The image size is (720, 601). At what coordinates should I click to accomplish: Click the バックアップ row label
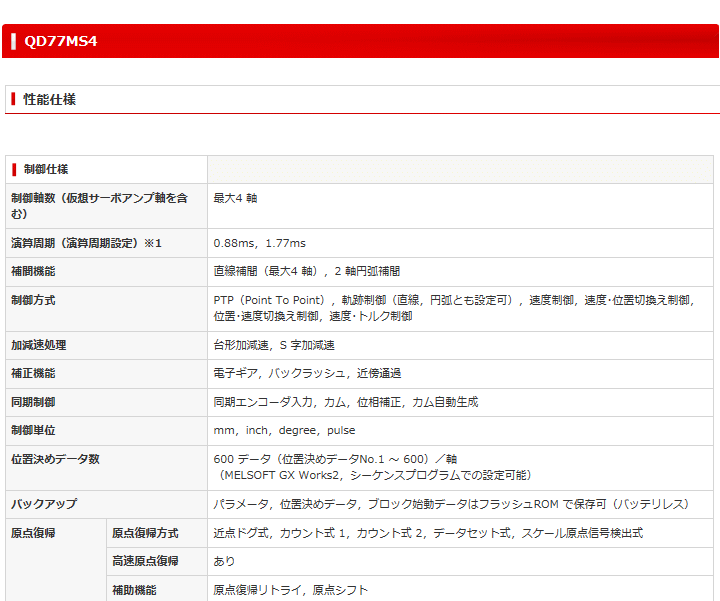tap(44, 504)
